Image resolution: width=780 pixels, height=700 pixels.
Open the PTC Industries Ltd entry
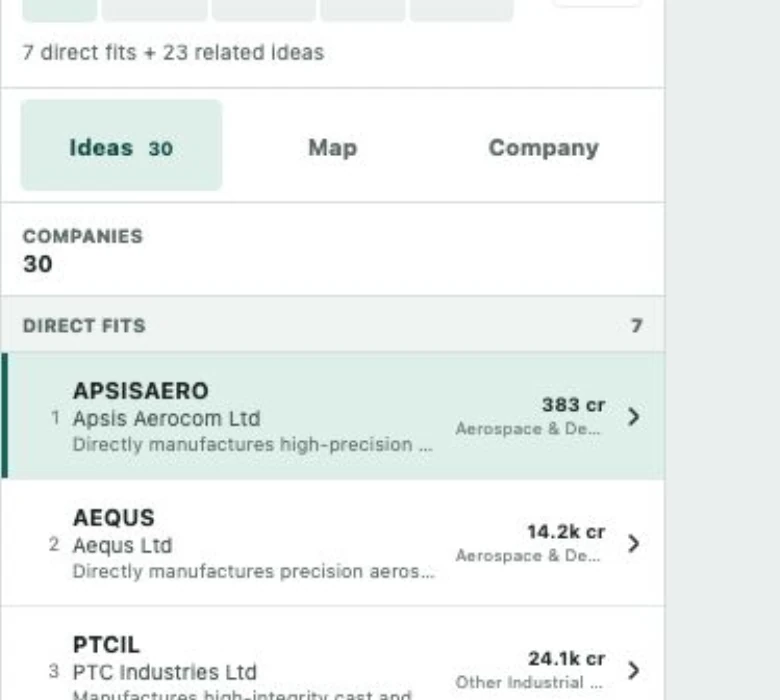[165, 673]
